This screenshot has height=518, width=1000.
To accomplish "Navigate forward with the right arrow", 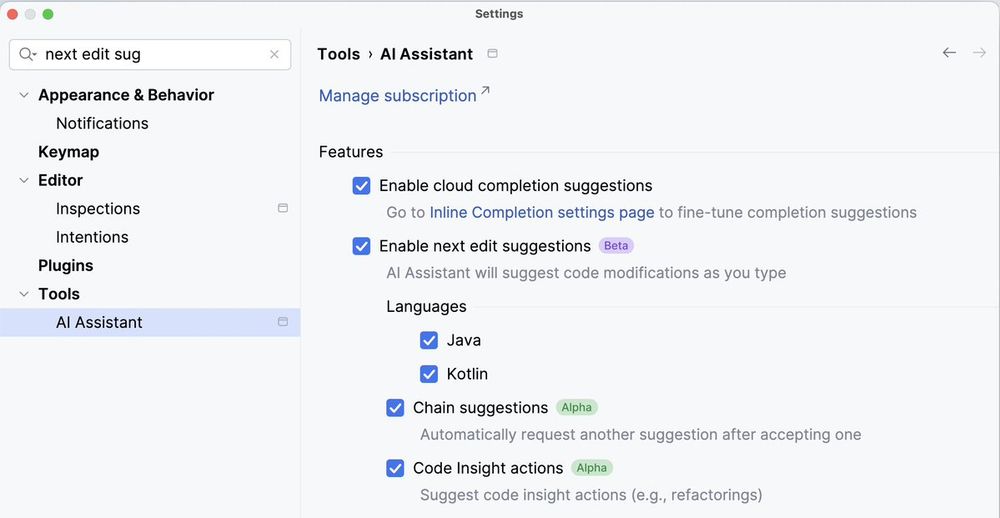I will (979, 53).
